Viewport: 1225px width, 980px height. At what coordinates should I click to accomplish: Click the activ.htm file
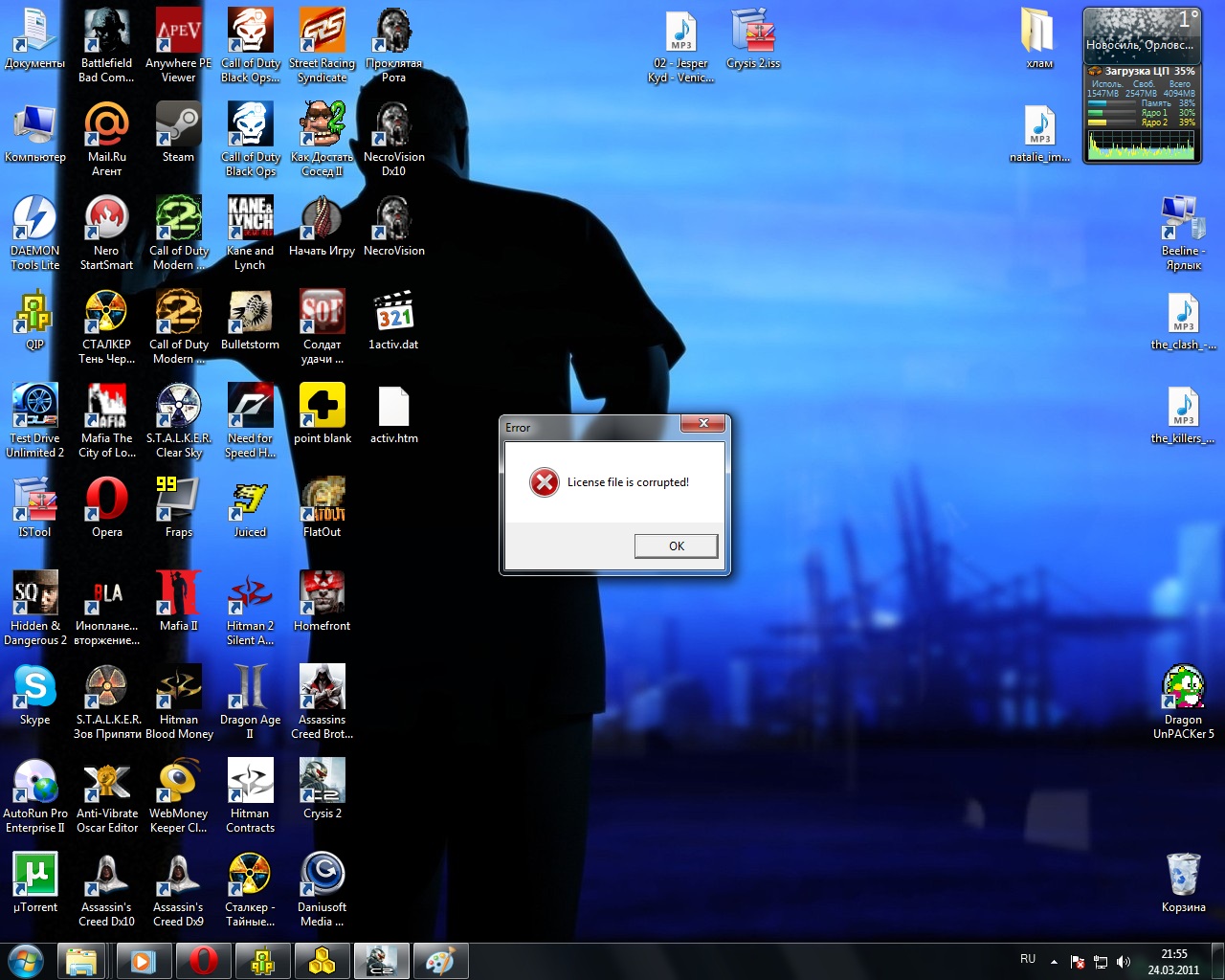coord(393,413)
